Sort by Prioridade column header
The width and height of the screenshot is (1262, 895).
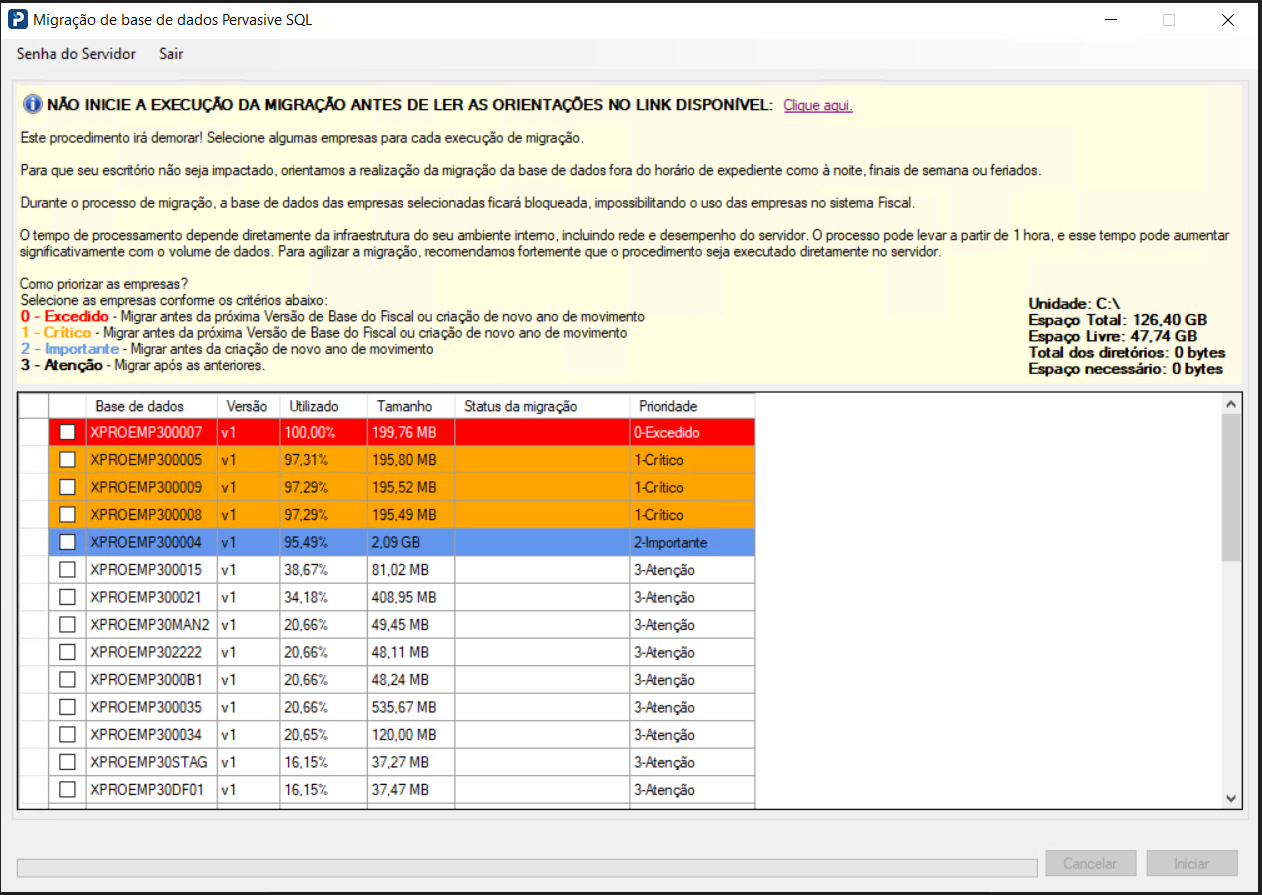(692, 406)
